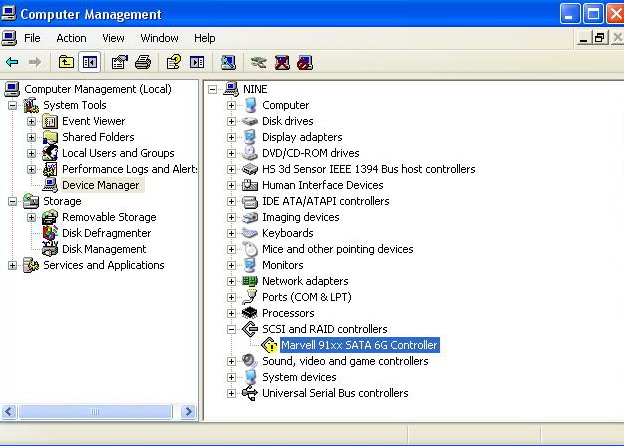Select HS 3d Sensor IEEE 1394 entry

[369, 169]
